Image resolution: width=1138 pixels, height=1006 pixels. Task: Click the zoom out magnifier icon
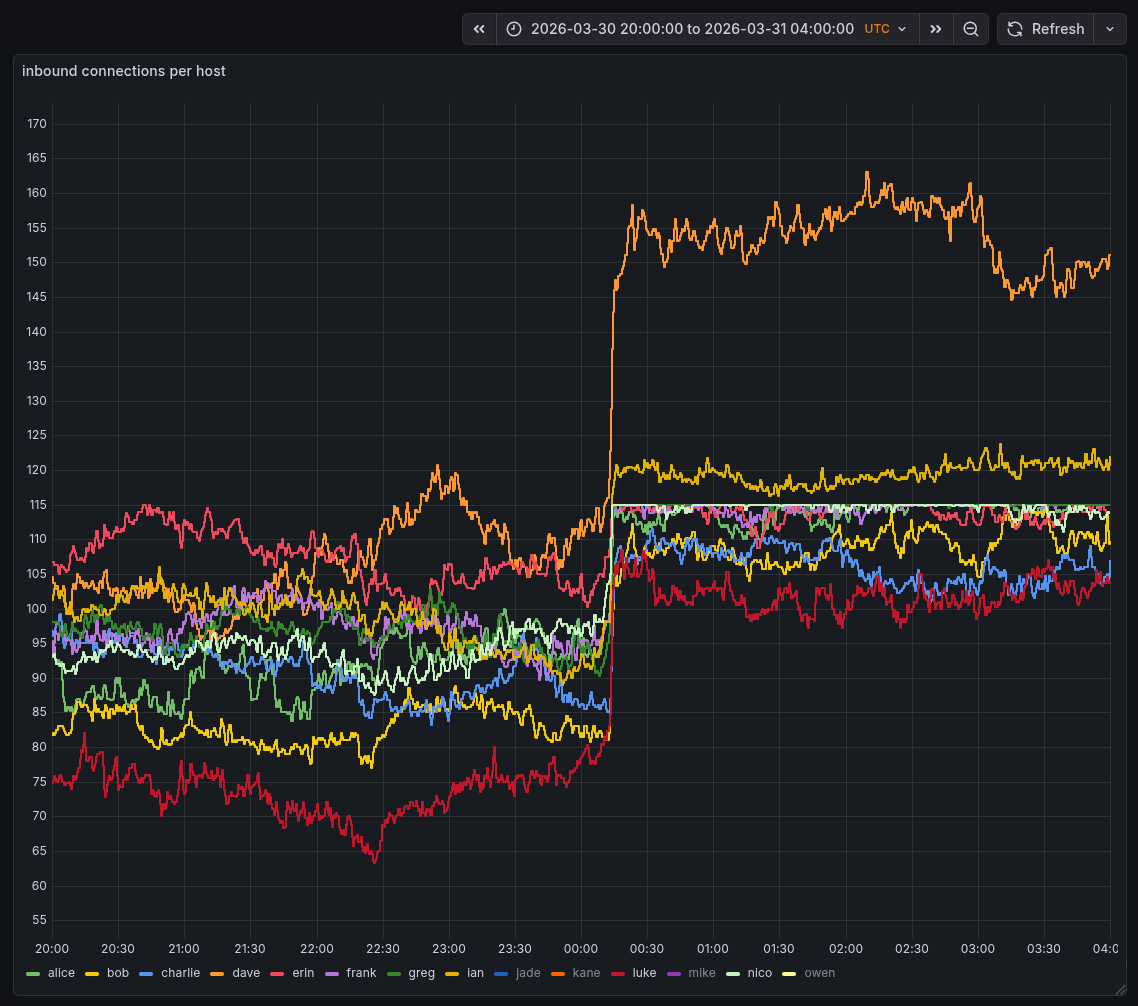(970, 29)
